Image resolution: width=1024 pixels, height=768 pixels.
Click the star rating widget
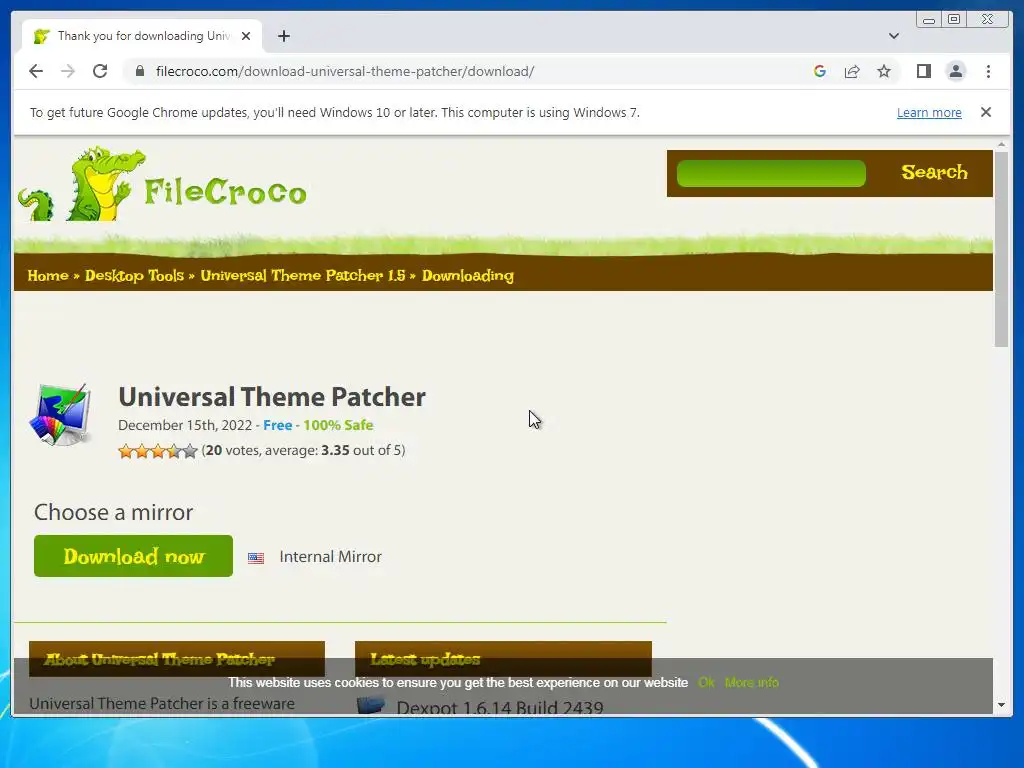pyautogui.click(x=157, y=451)
